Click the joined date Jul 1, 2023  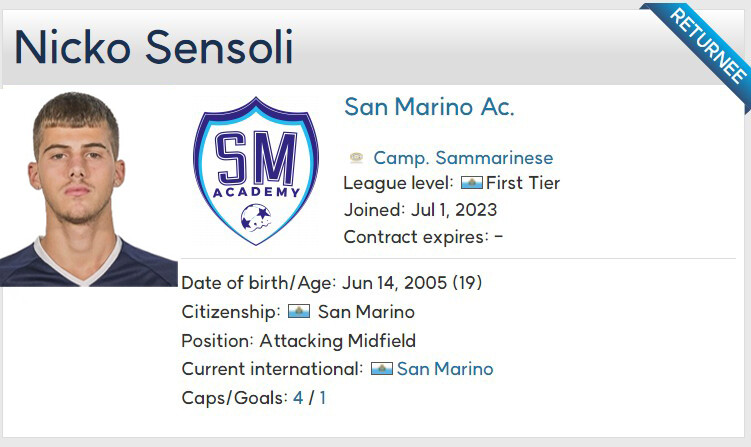(x=453, y=210)
